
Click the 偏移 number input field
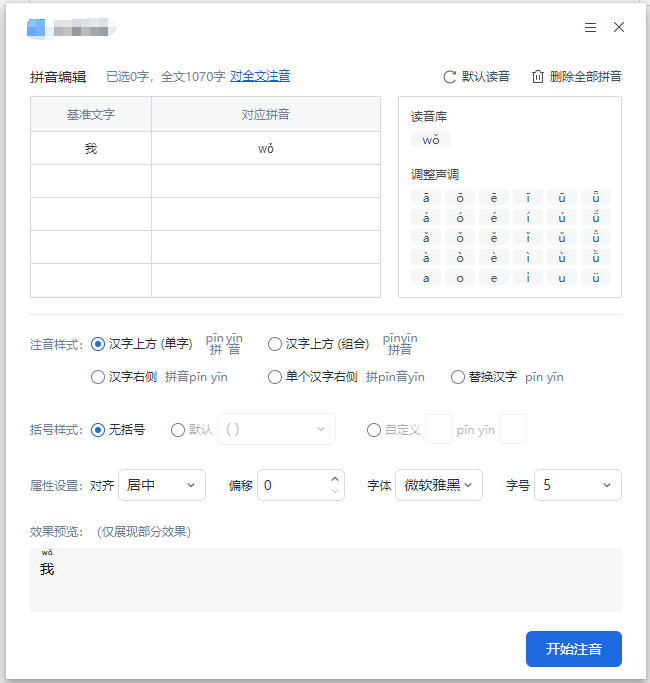pyautogui.click(x=301, y=485)
